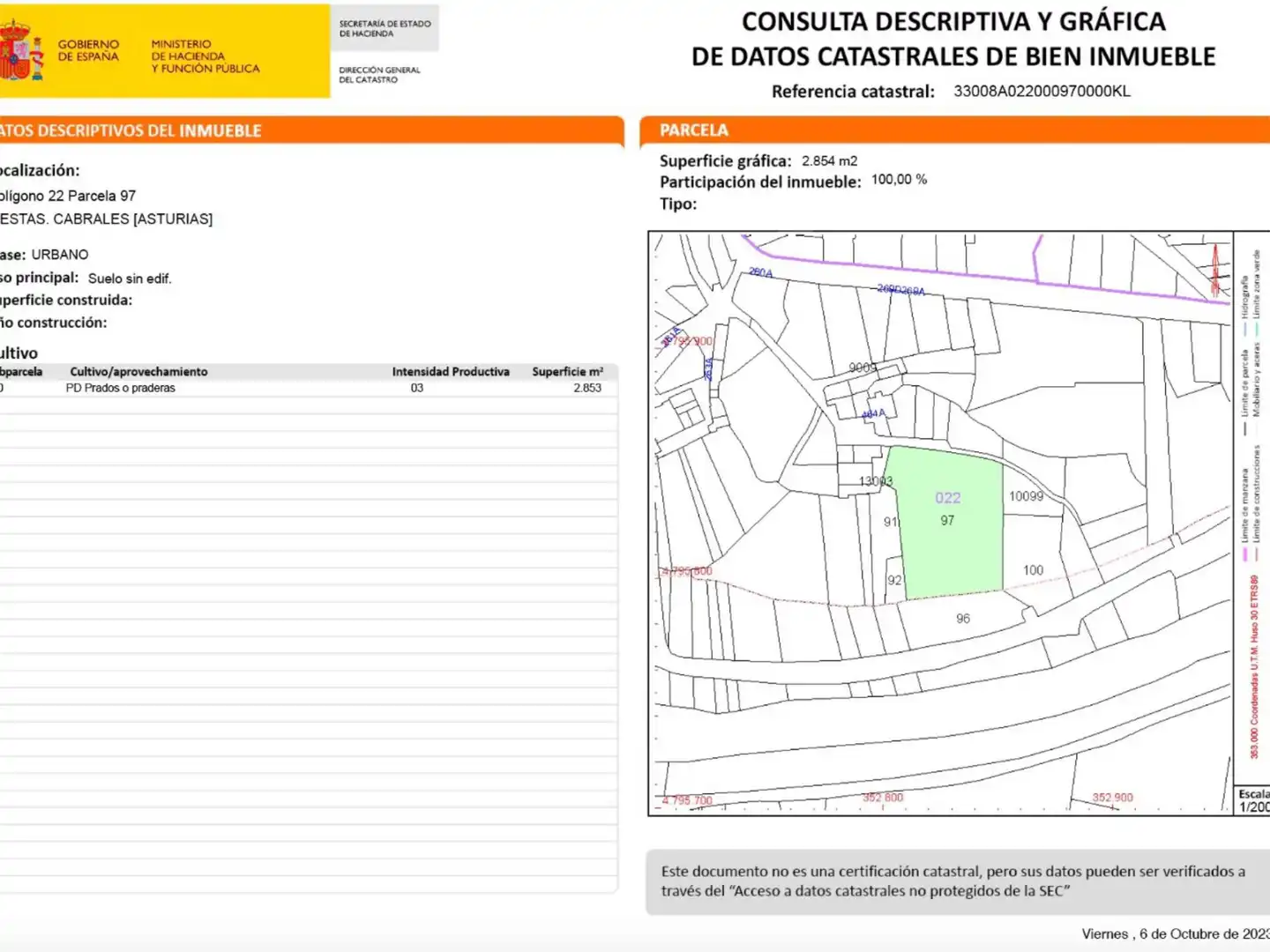
Task: Click the "PD Prados o praderas" table cell
Action: click(121, 388)
